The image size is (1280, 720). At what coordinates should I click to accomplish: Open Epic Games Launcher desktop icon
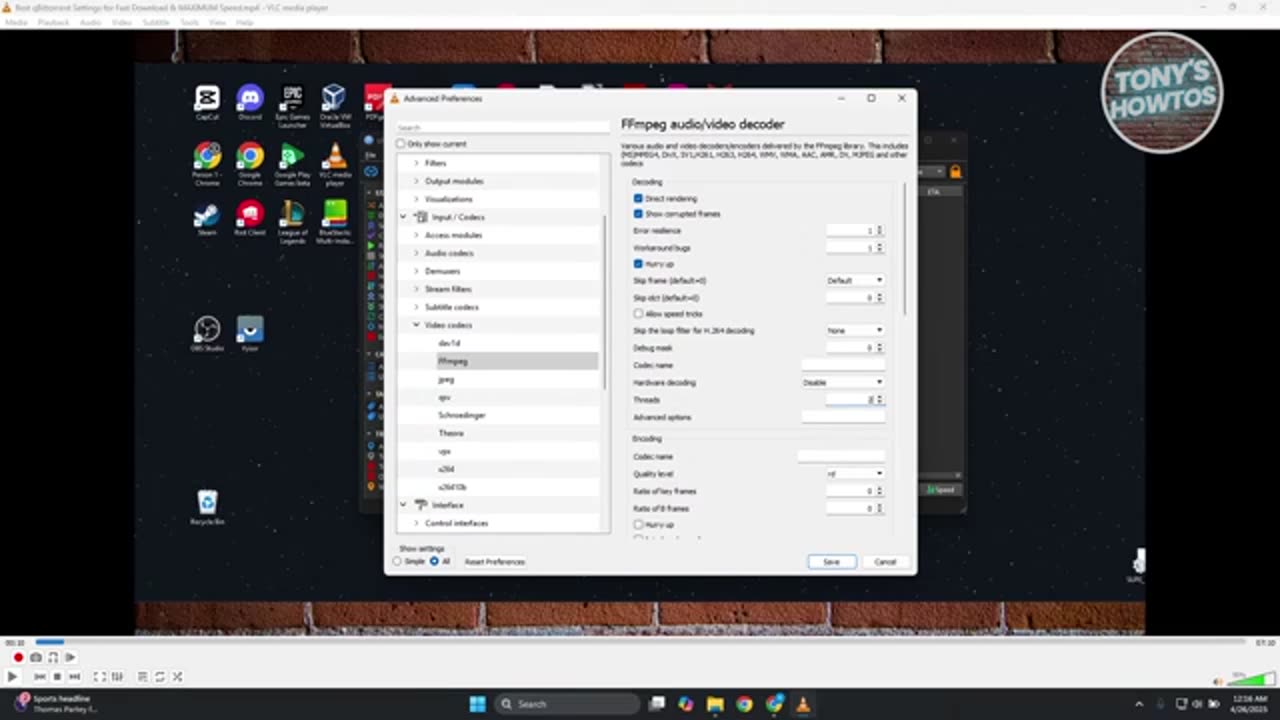tap(292, 106)
